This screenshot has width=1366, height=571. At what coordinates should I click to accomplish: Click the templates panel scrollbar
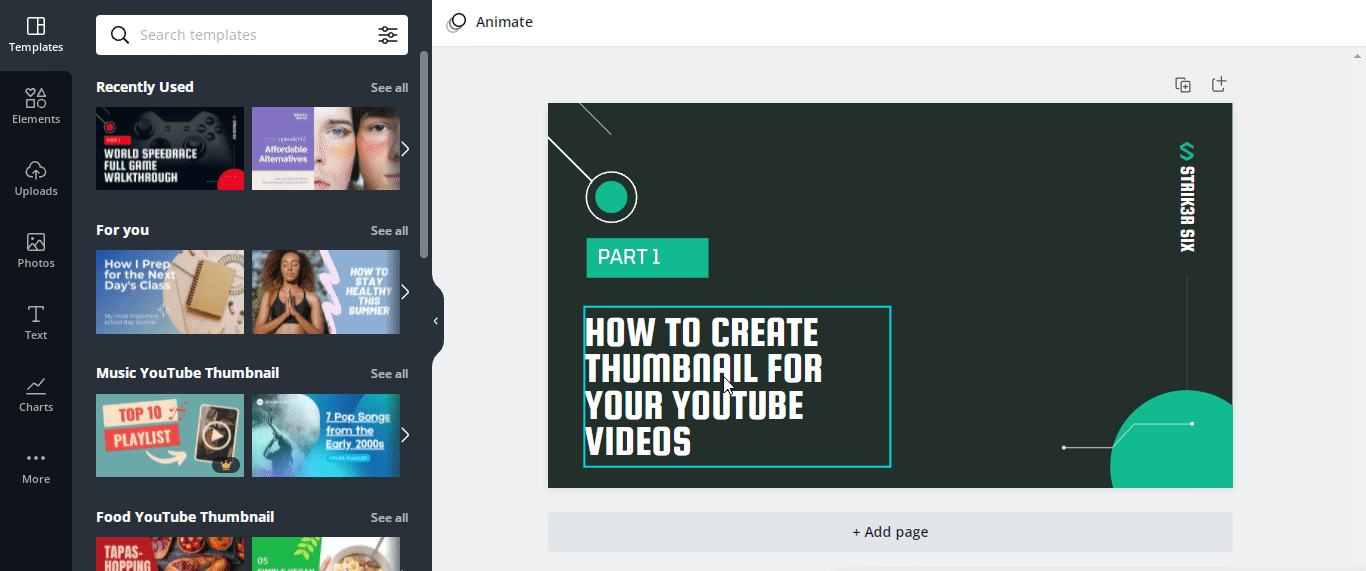(x=424, y=155)
